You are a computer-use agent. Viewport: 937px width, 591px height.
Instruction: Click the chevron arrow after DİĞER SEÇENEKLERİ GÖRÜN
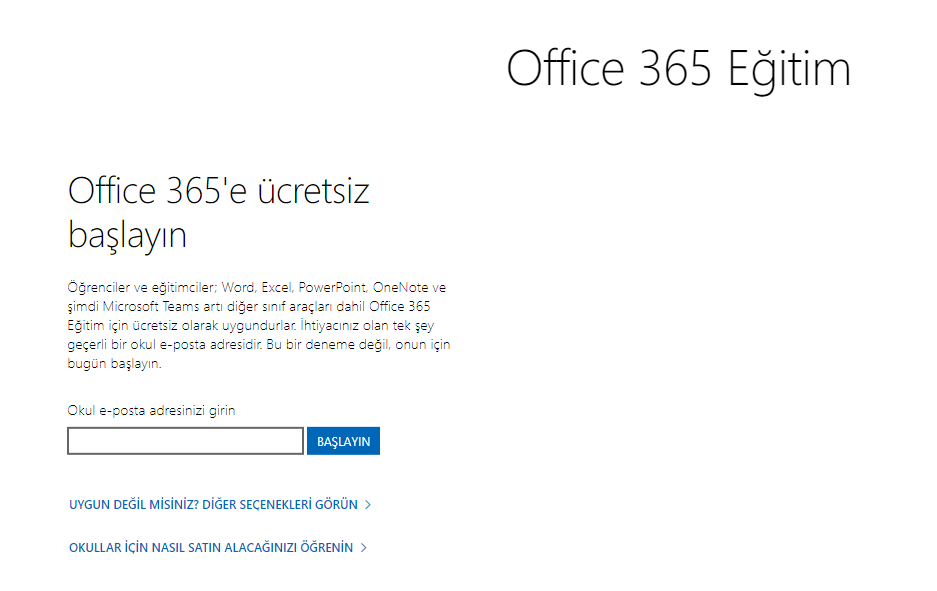(x=368, y=505)
